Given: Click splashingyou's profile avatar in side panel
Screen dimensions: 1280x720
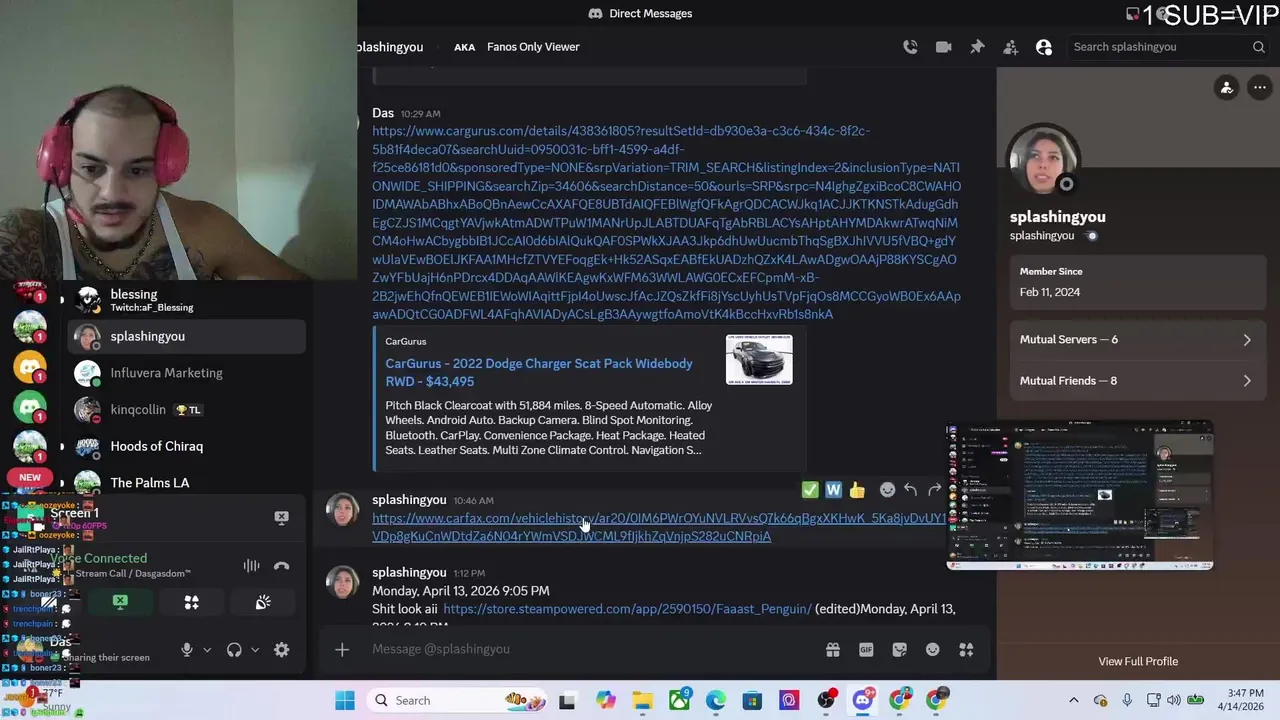Looking at the screenshot, I should (1044, 160).
